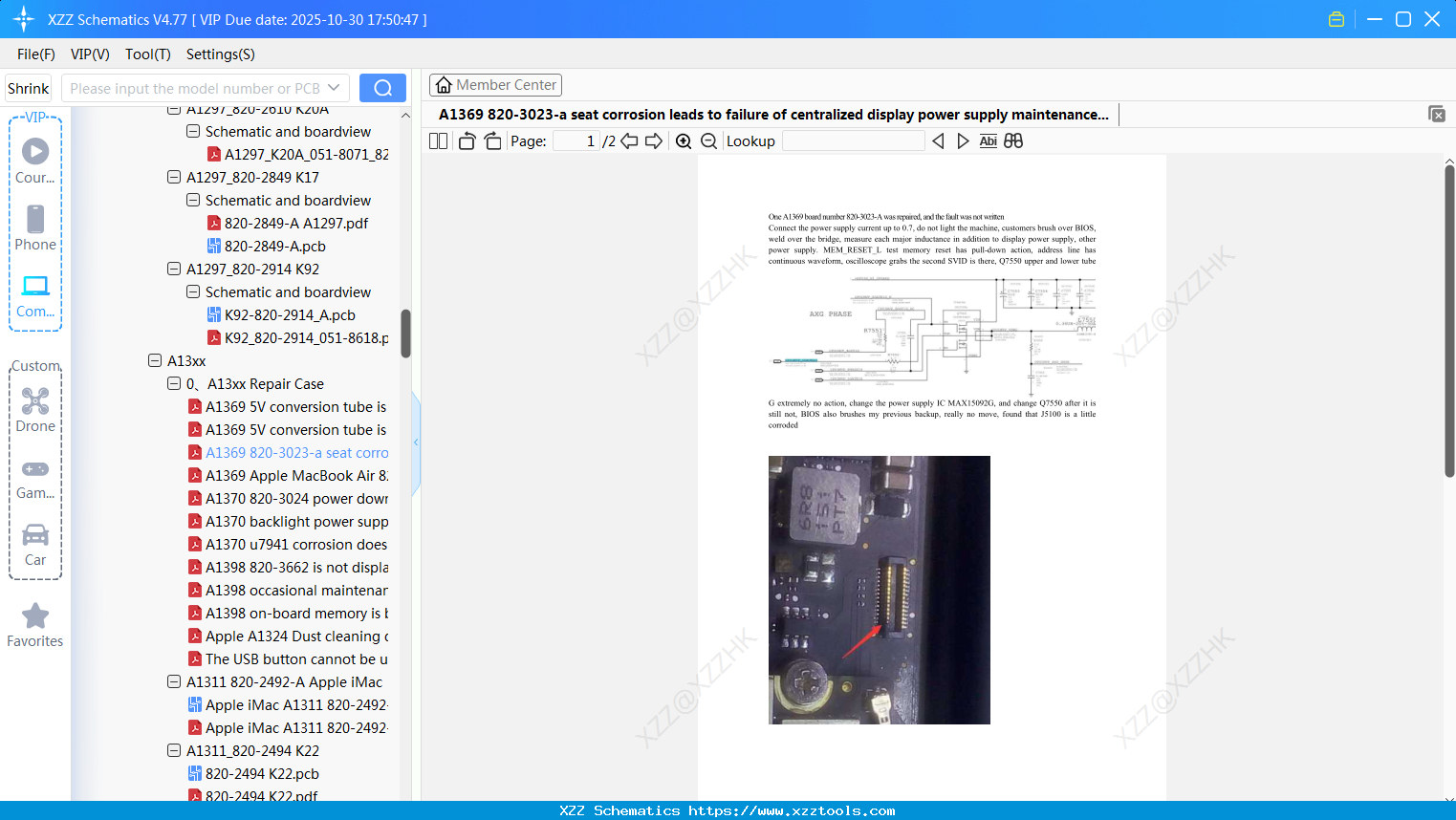Select the Computer category icon

coord(35,295)
